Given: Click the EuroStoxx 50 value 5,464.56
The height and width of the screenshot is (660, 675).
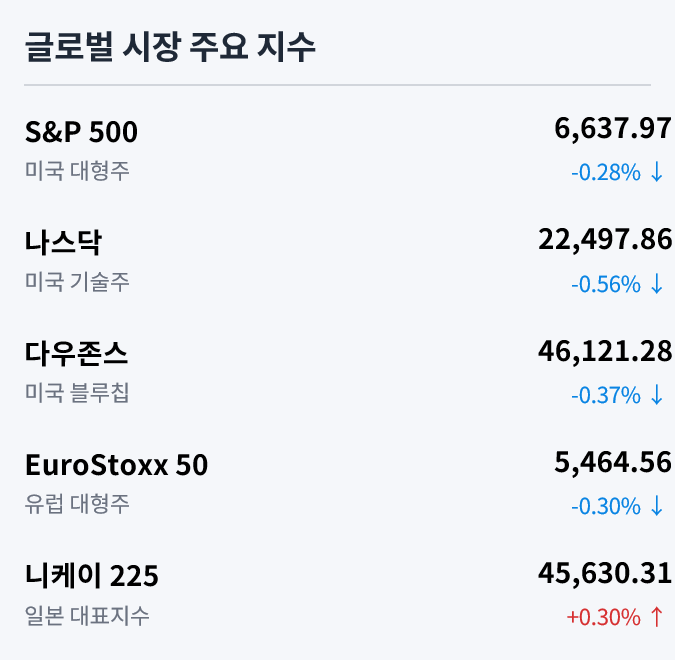Looking at the screenshot, I should [612, 462].
